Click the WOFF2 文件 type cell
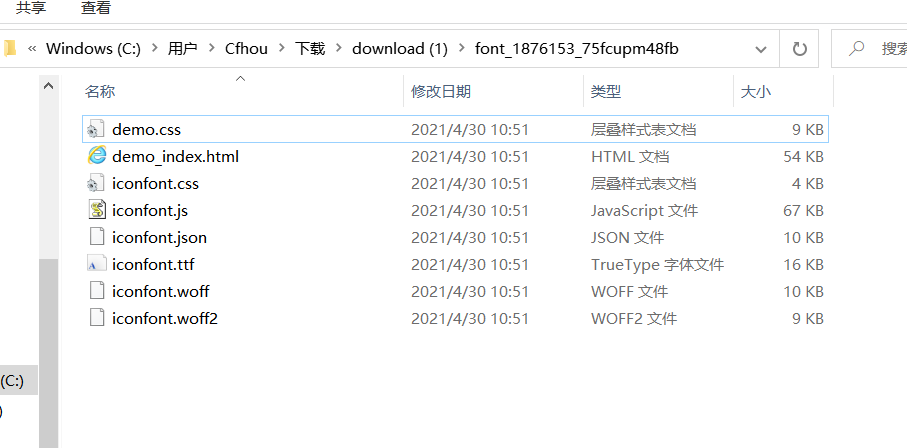The height and width of the screenshot is (448, 907). click(x=634, y=318)
